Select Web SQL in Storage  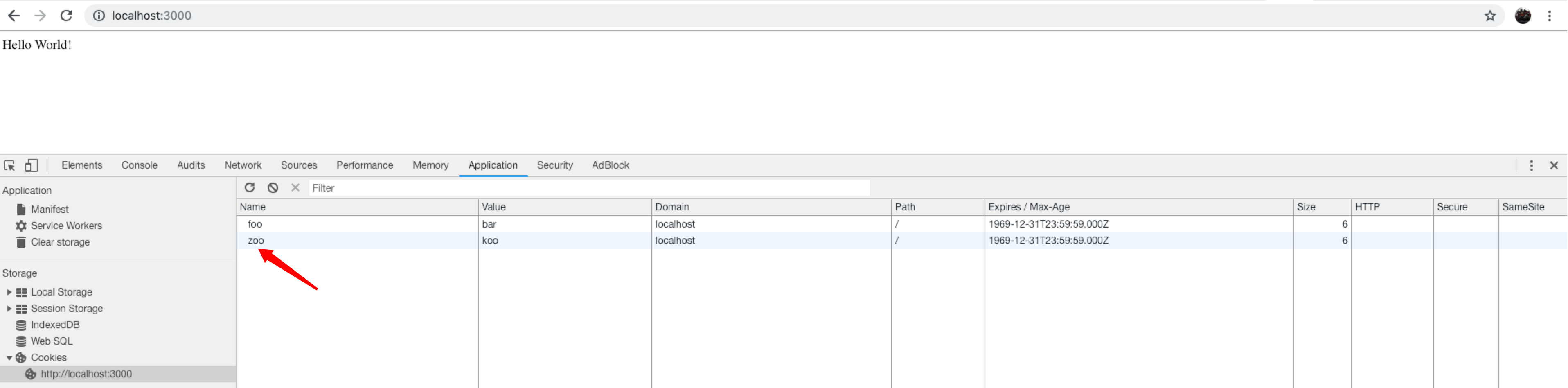click(x=52, y=342)
